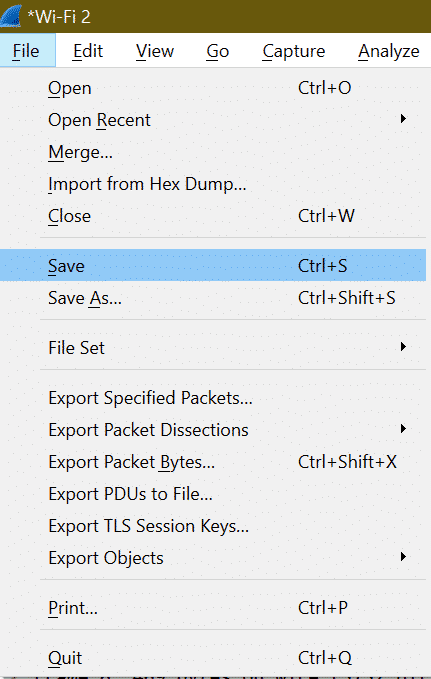The image size is (431, 679).
Task: Expand the Open Recent submenu
Action: (213, 120)
